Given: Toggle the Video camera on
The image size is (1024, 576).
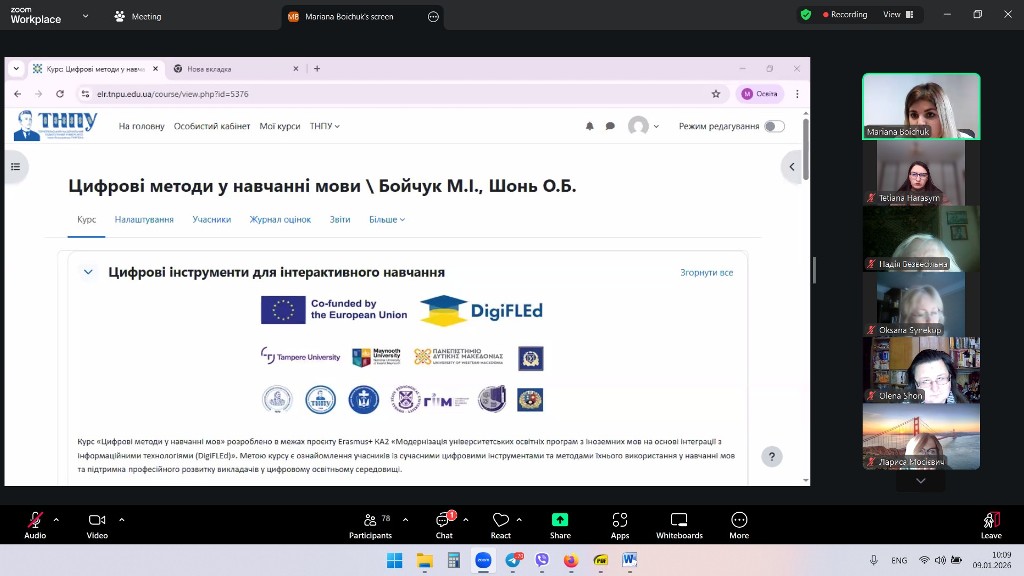Looking at the screenshot, I should [x=97, y=520].
